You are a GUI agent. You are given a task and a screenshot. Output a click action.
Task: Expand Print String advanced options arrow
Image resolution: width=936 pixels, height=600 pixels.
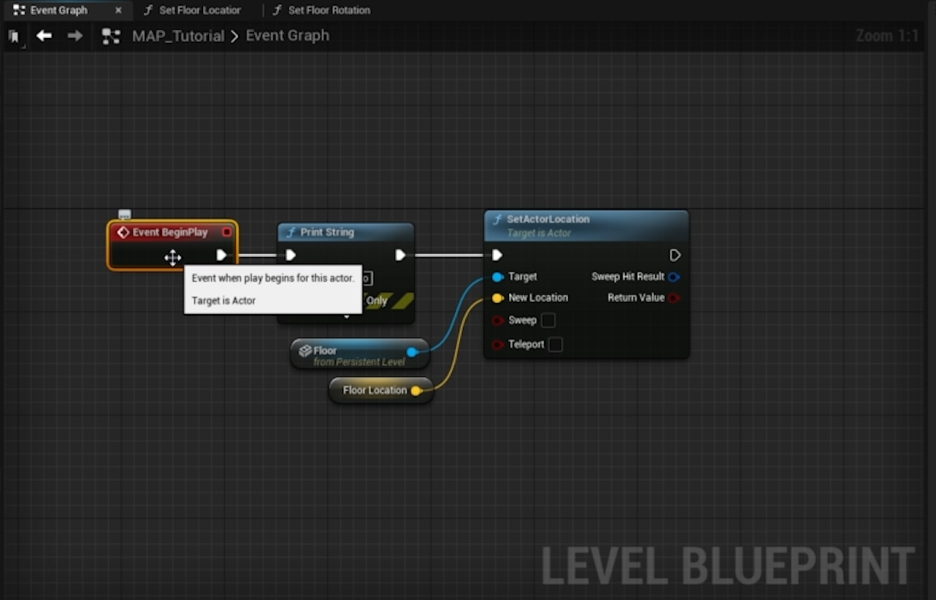pyautogui.click(x=346, y=317)
